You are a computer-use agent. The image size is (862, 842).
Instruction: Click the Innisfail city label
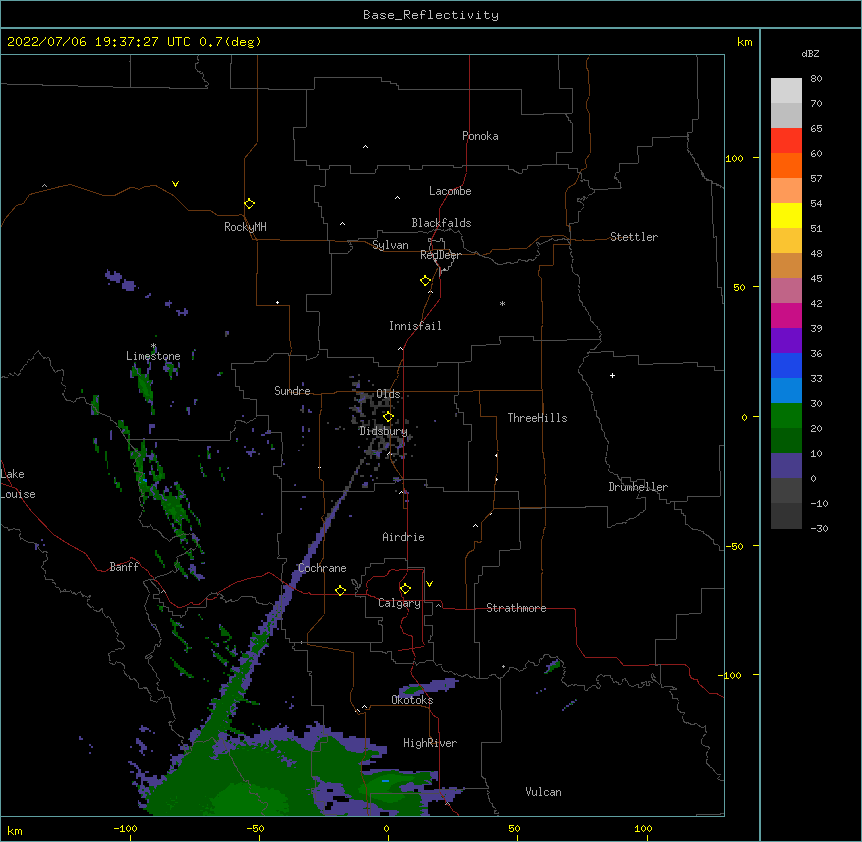pyautogui.click(x=415, y=326)
